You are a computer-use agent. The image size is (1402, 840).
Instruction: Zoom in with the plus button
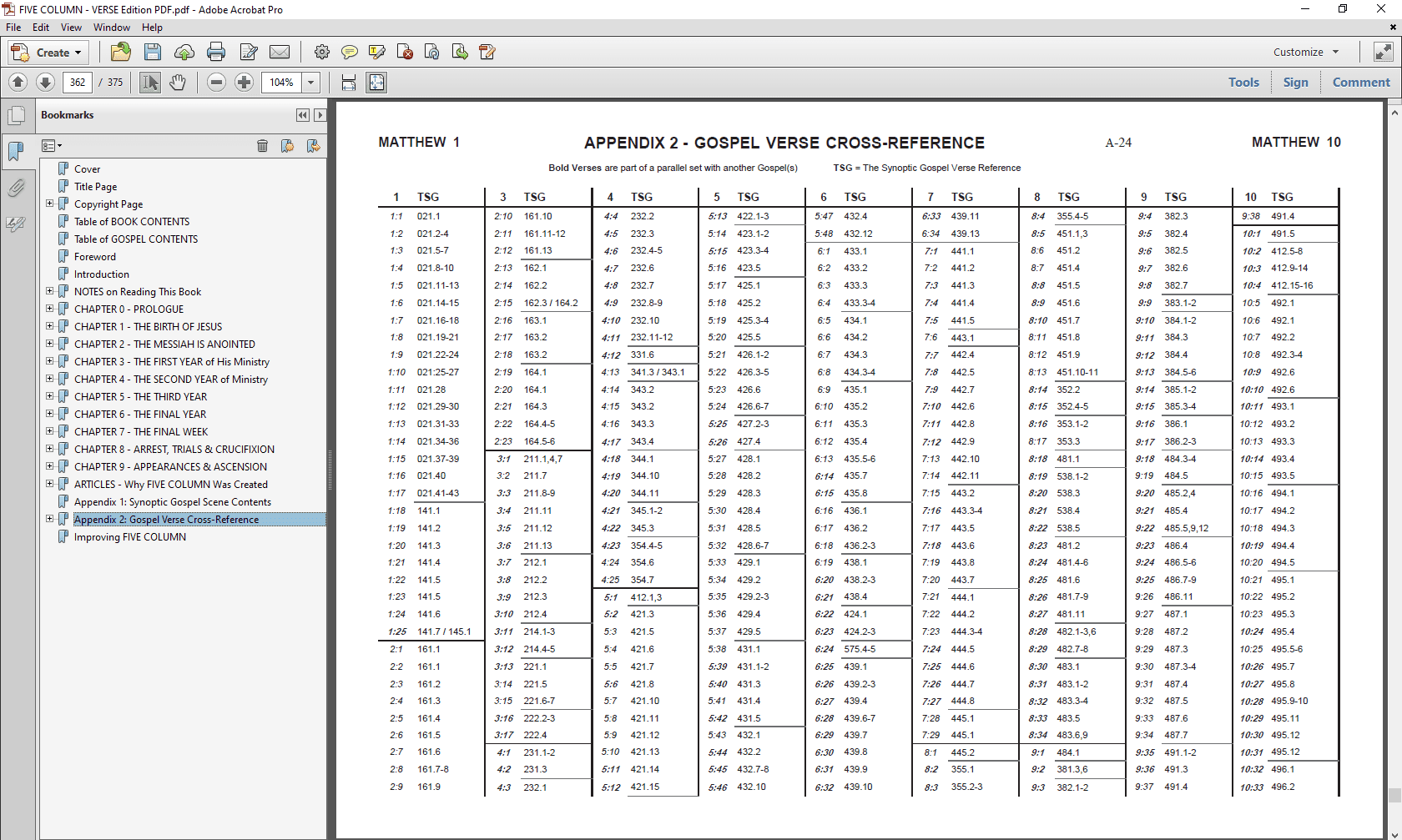[x=244, y=82]
